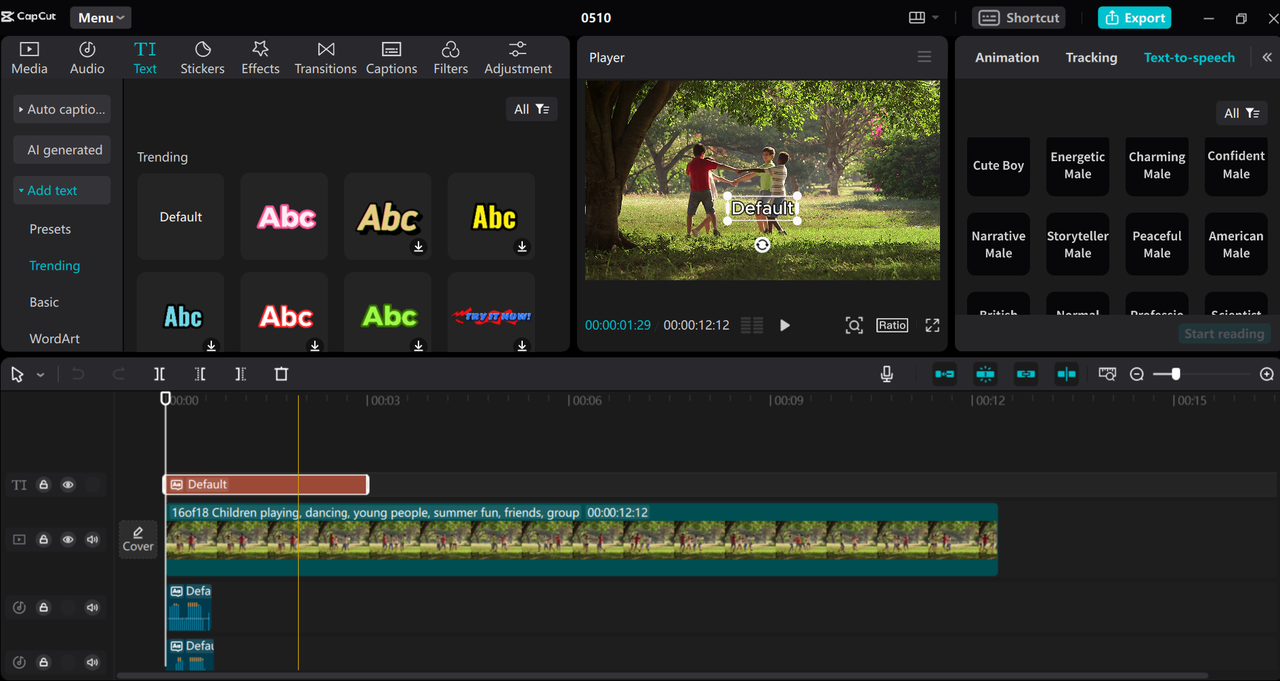Open the Player panel hamburger menu
Viewport: 1280px width, 681px height.
[x=924, y=57]
